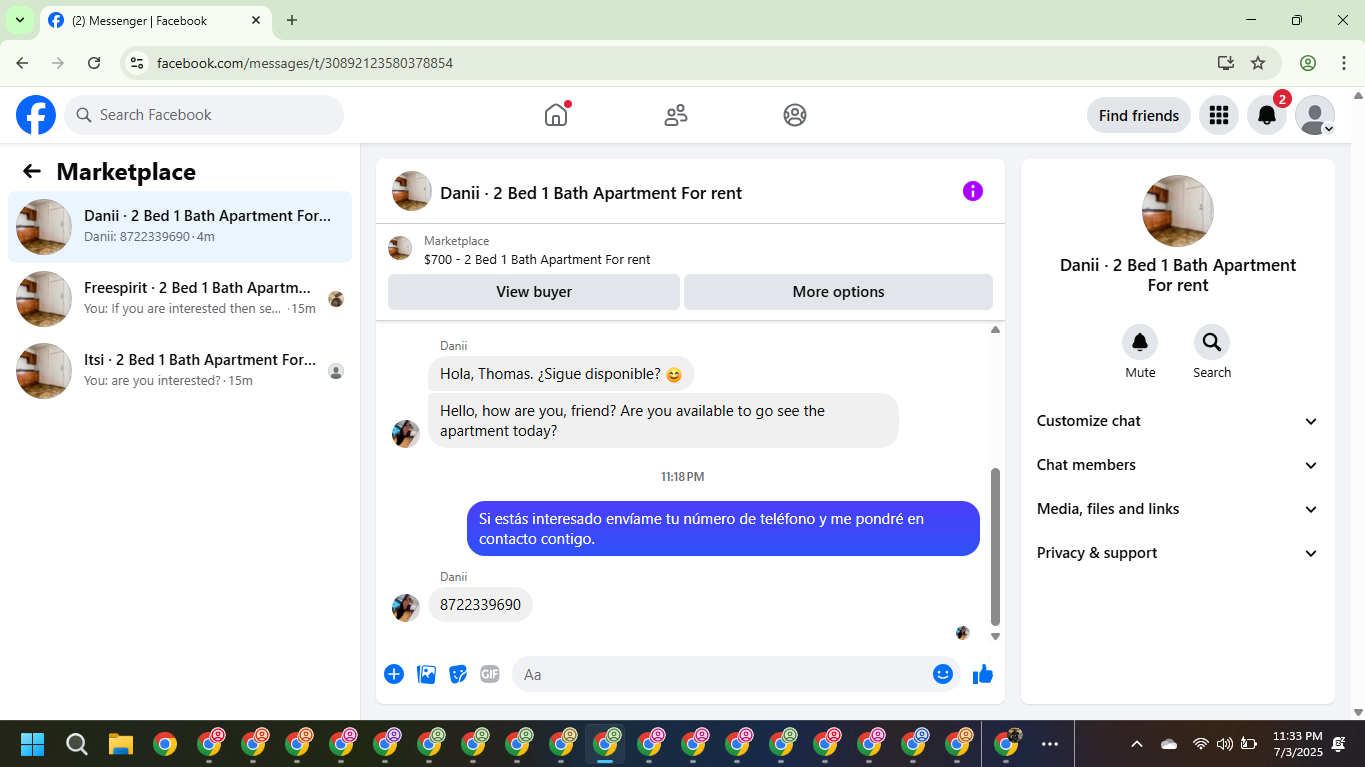
Task: Open the Chrome profile icon
Action: click(1308, 63)
